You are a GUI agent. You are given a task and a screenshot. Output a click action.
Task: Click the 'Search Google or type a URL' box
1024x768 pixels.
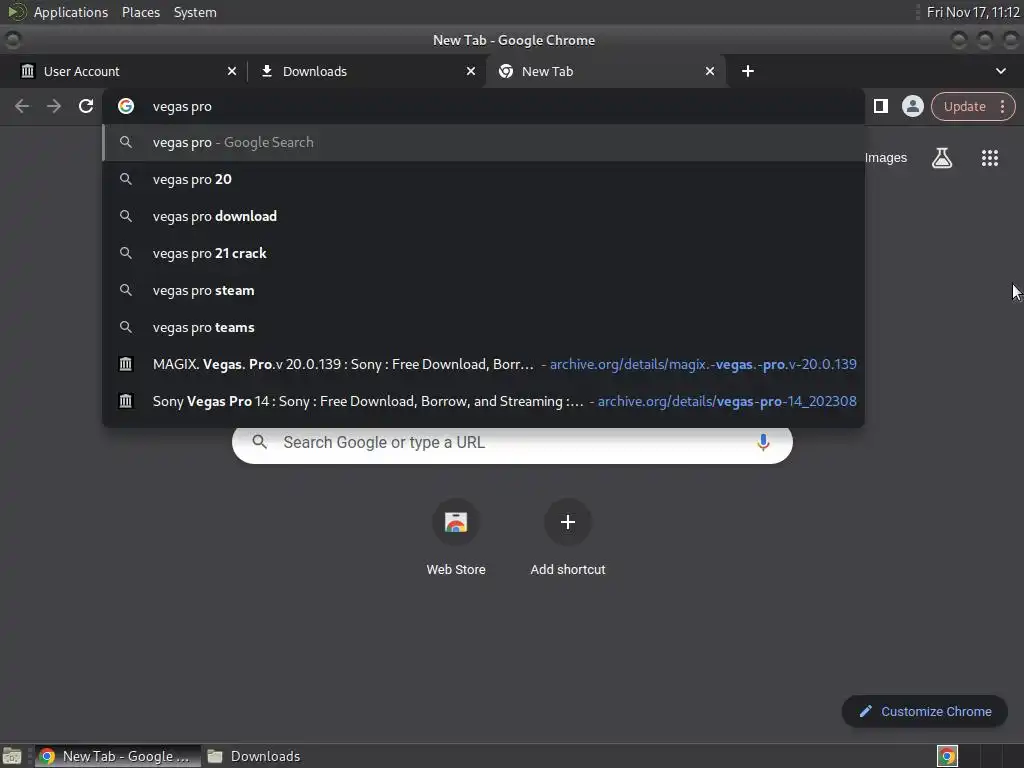512,442
